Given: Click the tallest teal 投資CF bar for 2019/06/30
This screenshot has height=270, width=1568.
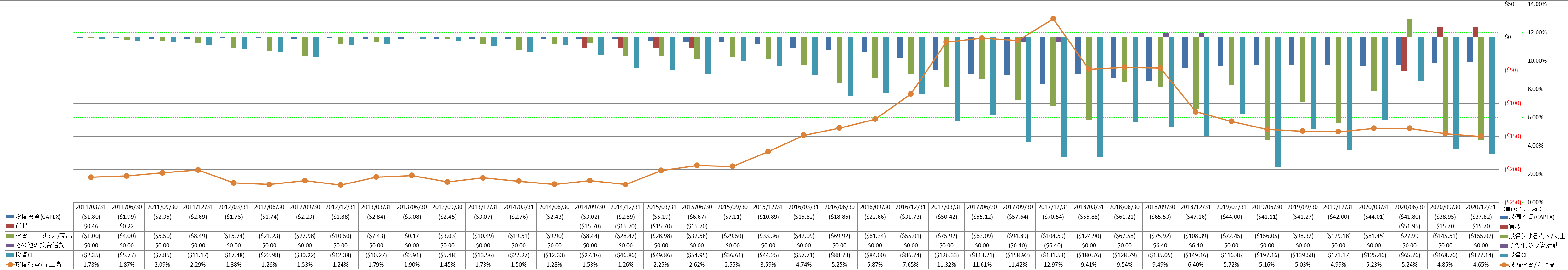Looking at the screenshot, I should coord(1278,102).
